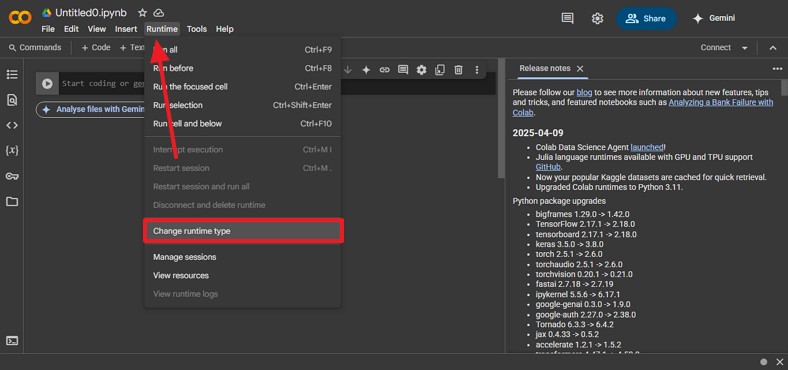Open the secrets key sidebar icon
The image size is (788, 370).
(x=12, y=176)
